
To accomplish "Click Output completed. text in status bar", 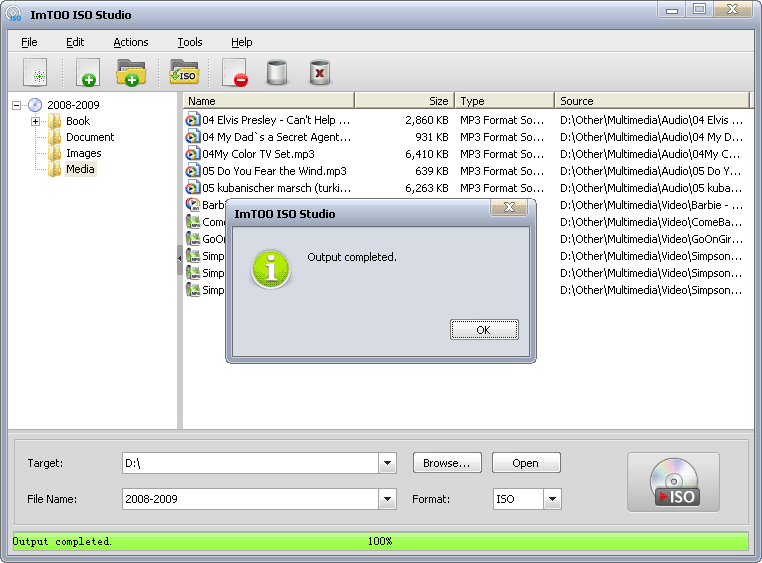I will [x=62, y=541].
